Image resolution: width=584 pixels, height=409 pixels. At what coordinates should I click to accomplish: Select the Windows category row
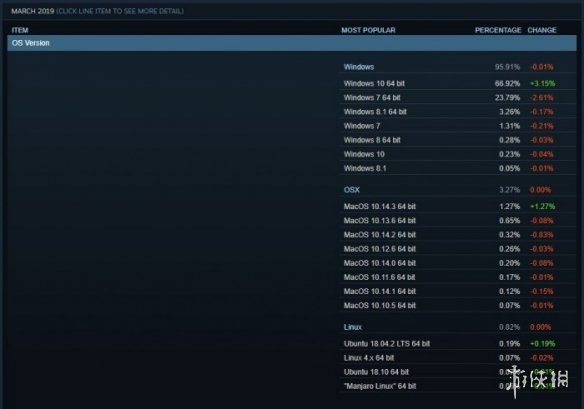click(458, 67)
